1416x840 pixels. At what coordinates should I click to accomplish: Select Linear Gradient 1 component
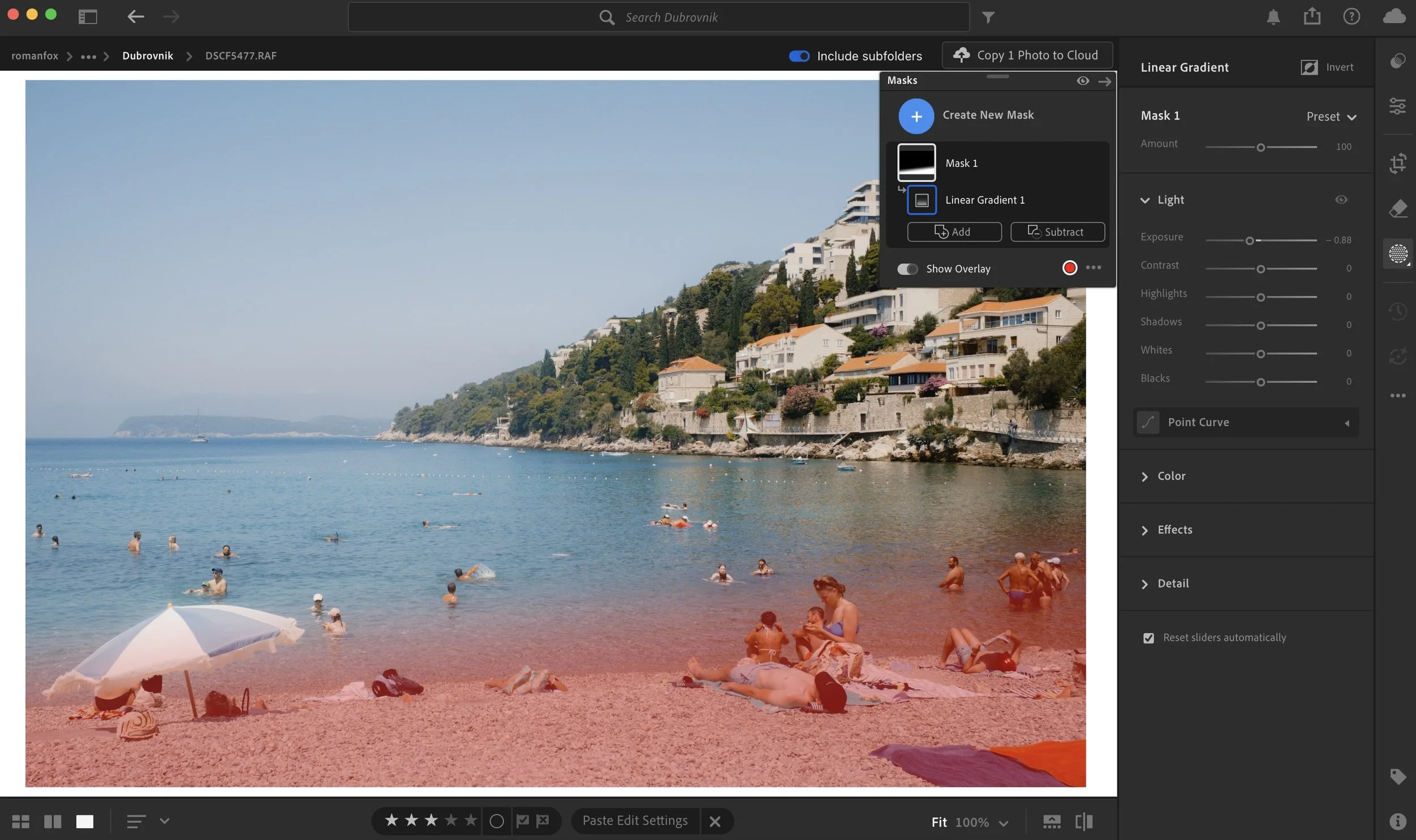coord(984,200)
